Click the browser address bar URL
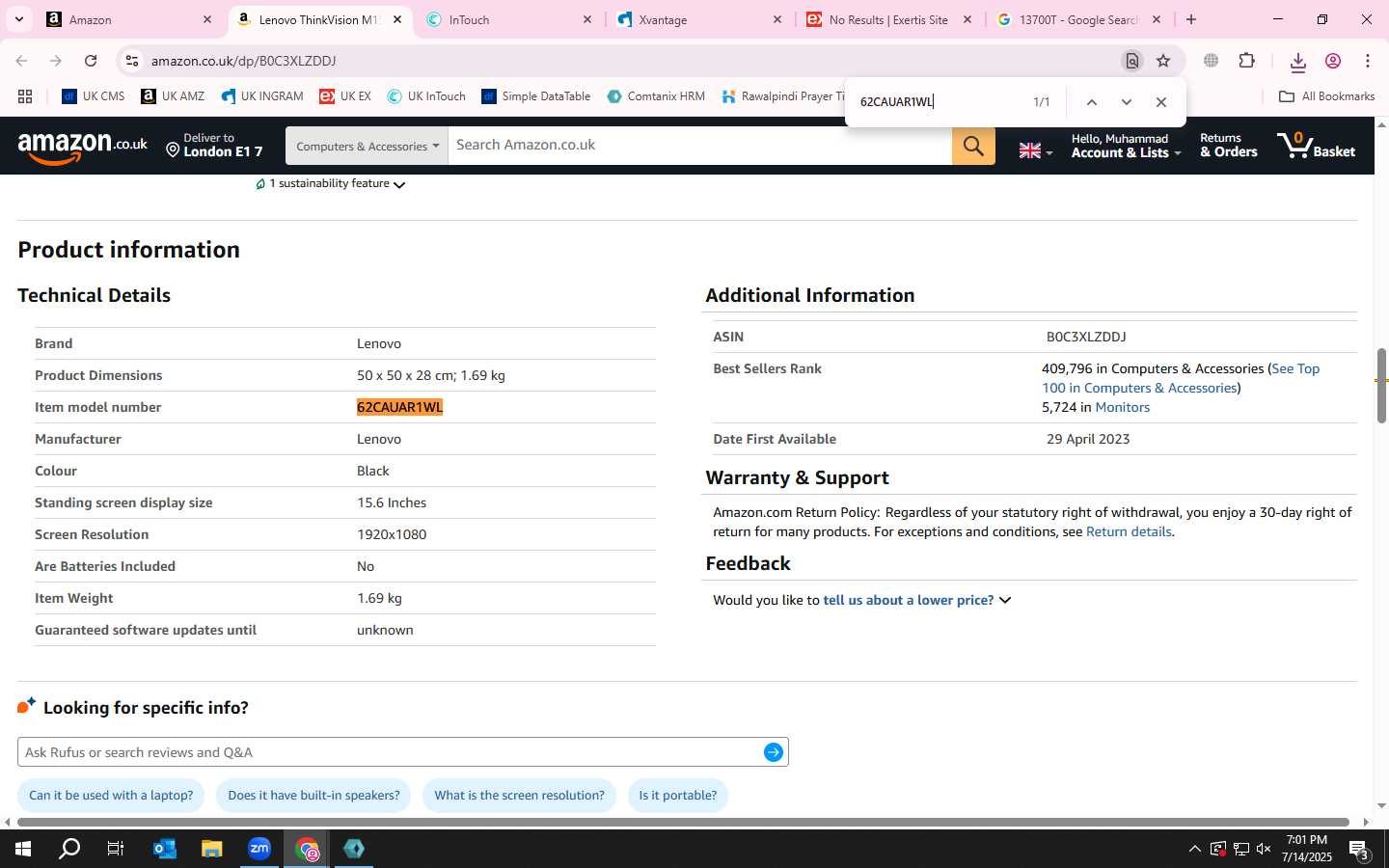This screenshot has width=1389, height=868. [x=243, y=61]
